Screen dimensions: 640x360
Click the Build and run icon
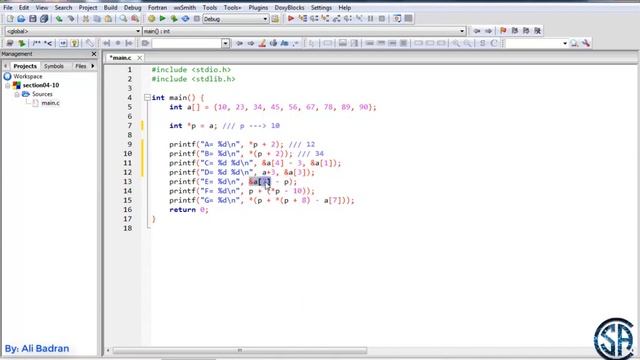tap(174, 19)
